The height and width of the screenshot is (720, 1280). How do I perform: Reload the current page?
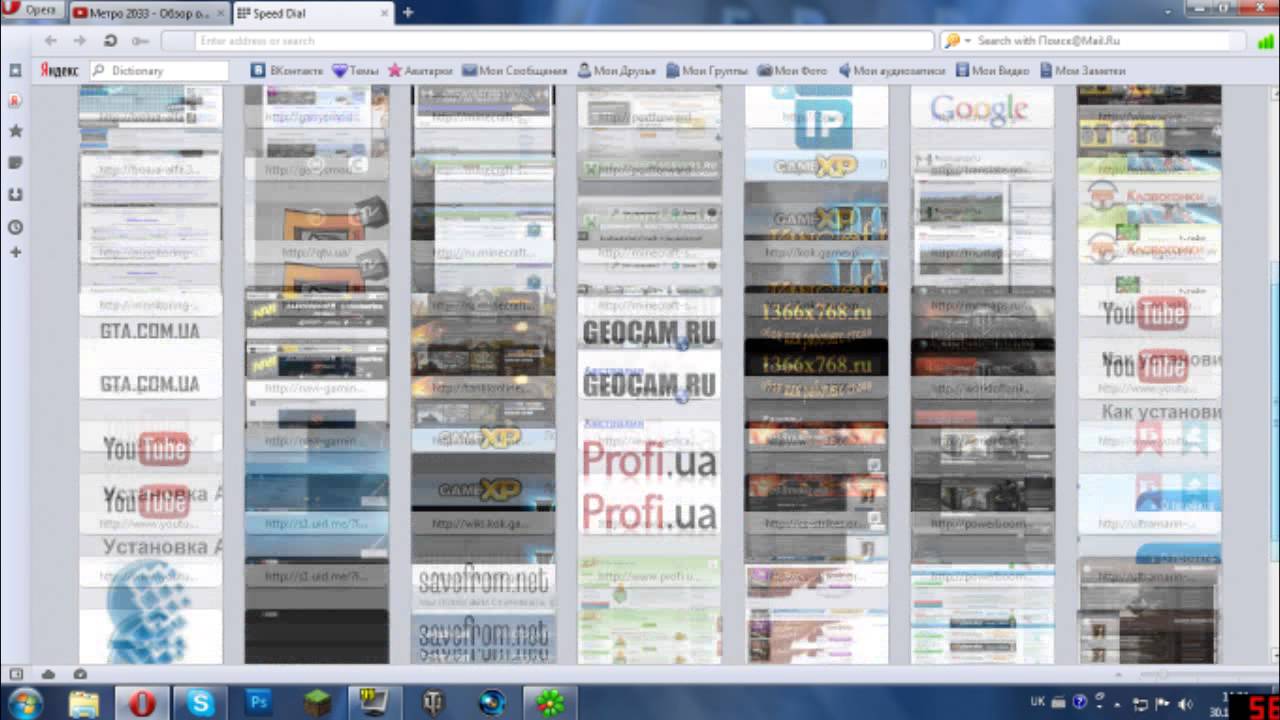(x=110, y=41)
